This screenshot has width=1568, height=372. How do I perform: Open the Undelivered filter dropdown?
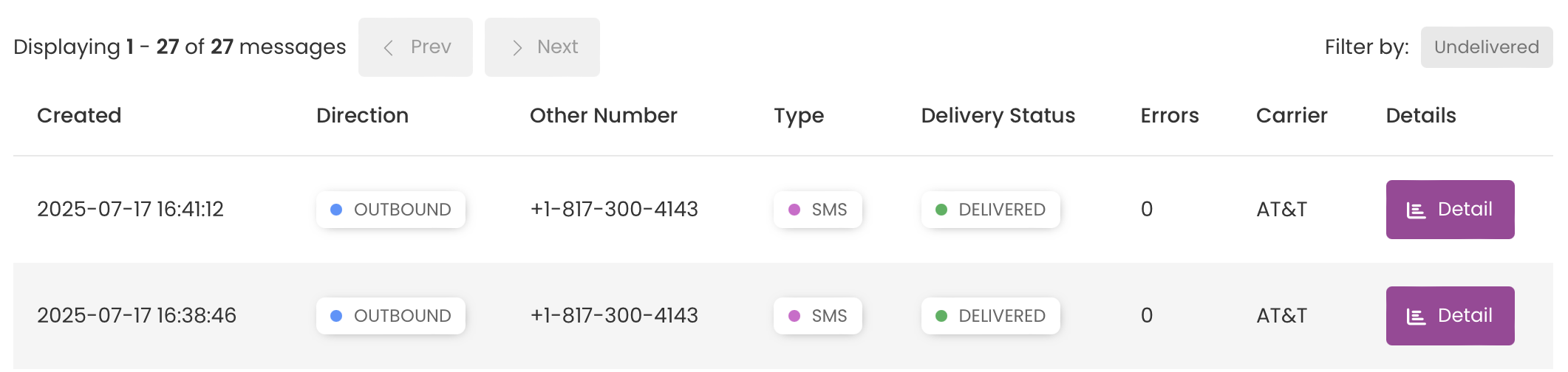click(x=1487, y=47)
